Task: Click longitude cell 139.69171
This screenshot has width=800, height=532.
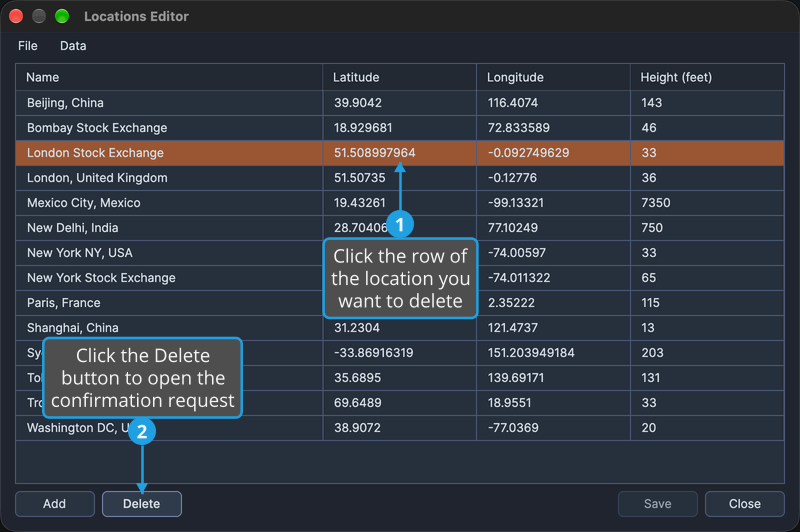Action: [553, 378]
